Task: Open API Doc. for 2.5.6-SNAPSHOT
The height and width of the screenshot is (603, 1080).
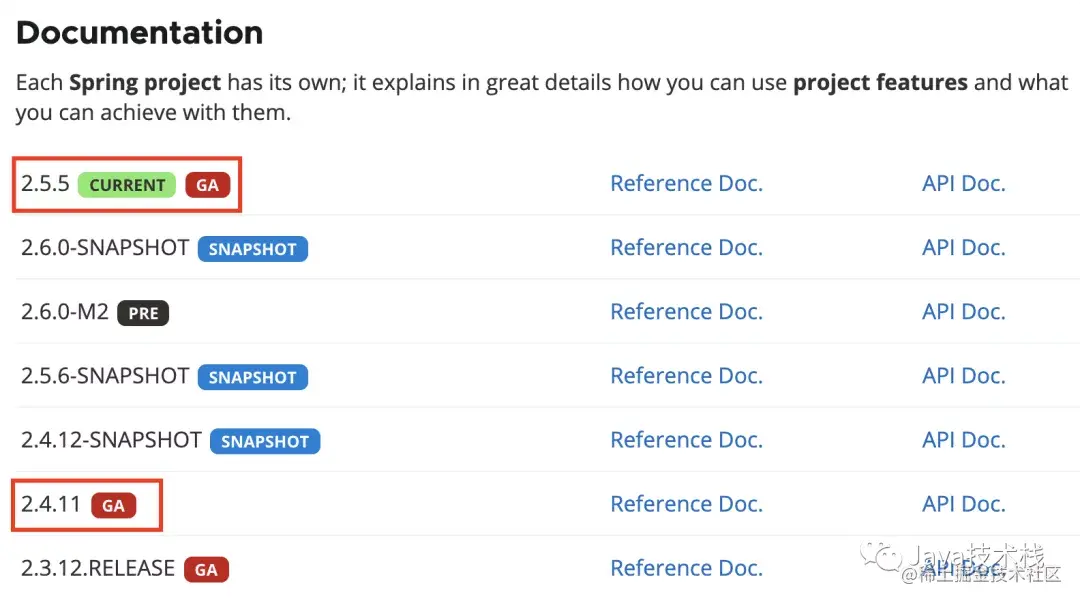Action: point(963,376)
